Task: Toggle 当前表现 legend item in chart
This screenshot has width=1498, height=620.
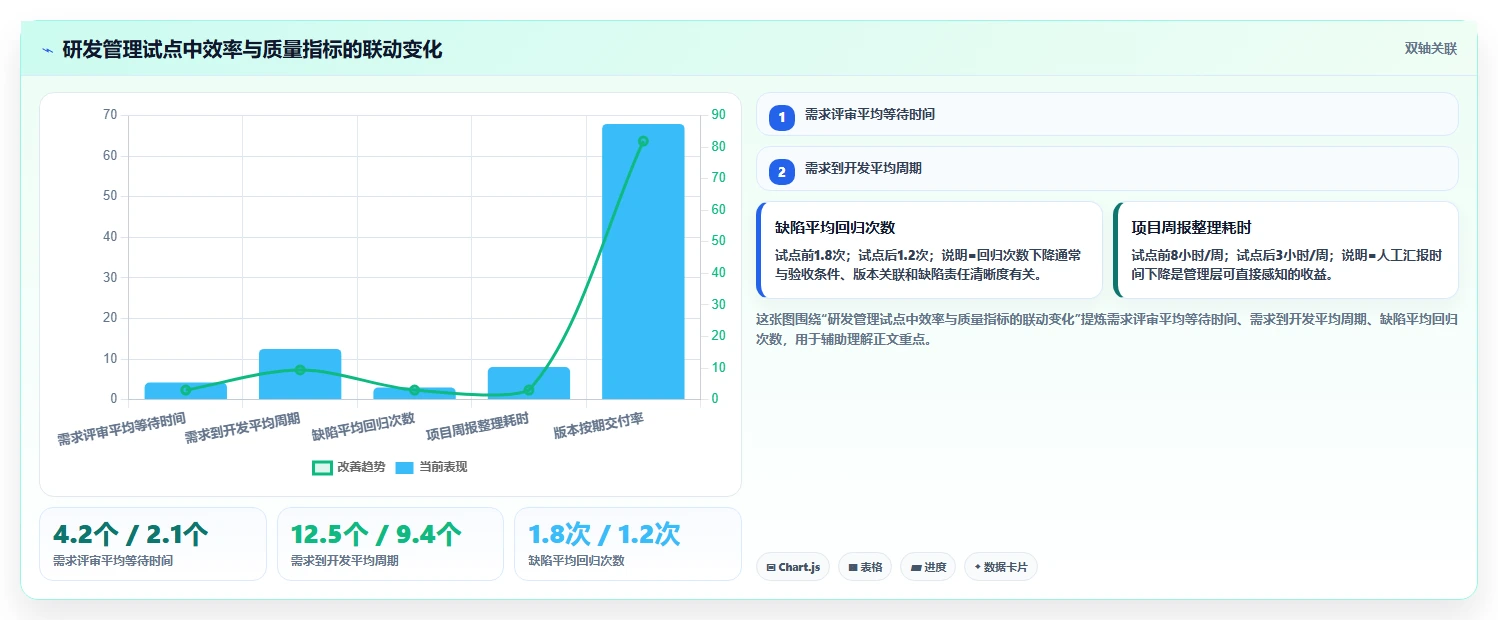Action: pyautogui.click(x=431, y=467)
